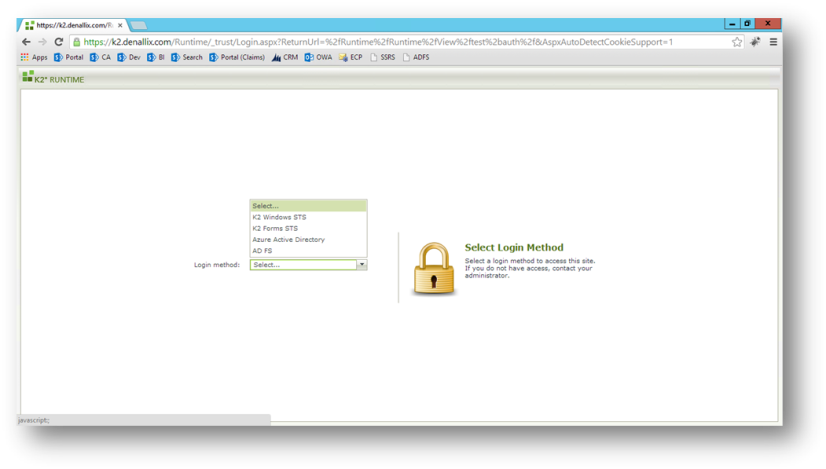Open the ADFS bookmark

point(416,57)
